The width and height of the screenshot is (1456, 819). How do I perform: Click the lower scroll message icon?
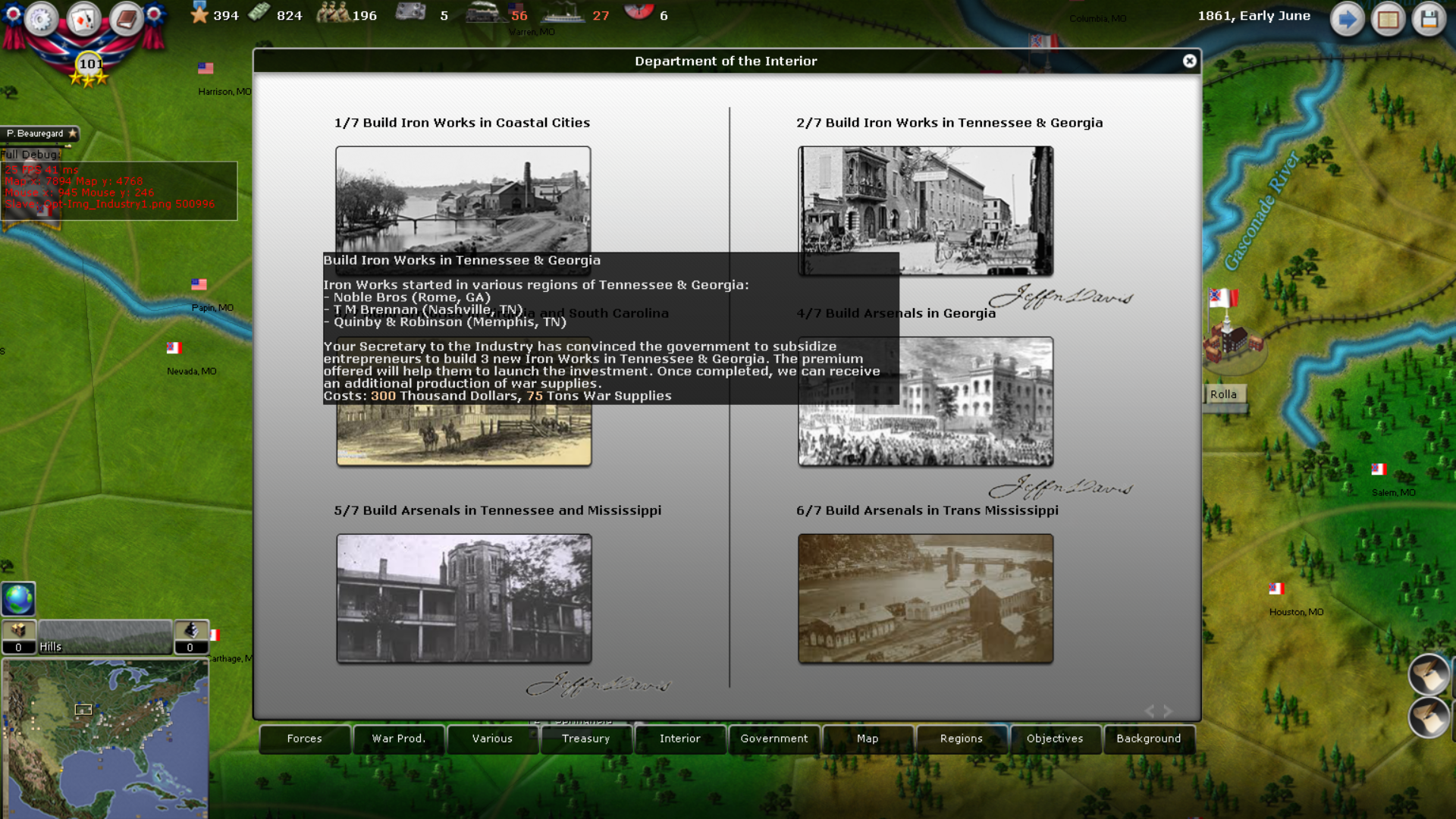(1429, 717)
